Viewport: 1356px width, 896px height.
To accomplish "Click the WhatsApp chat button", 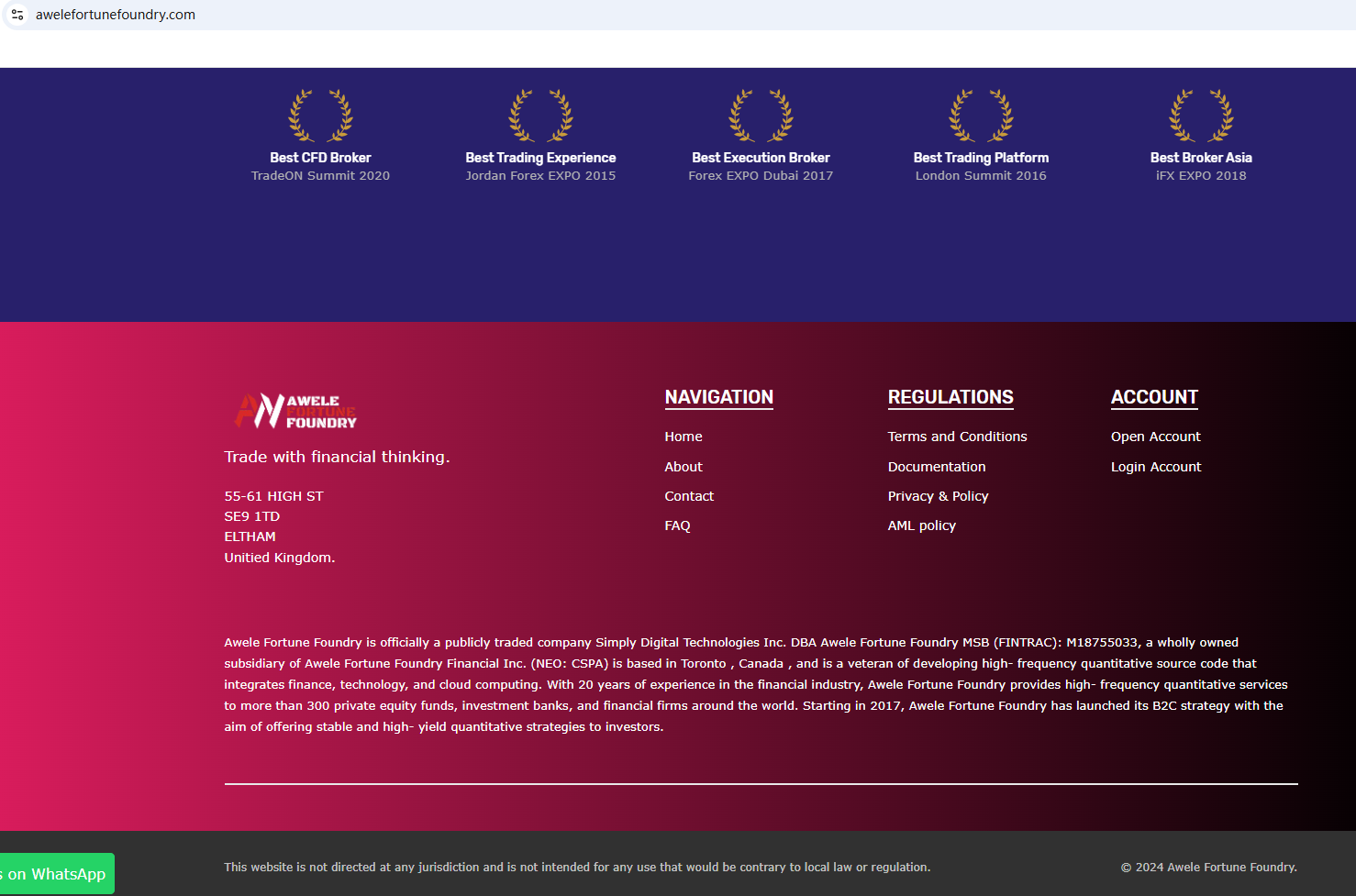I will click(57, 874).
